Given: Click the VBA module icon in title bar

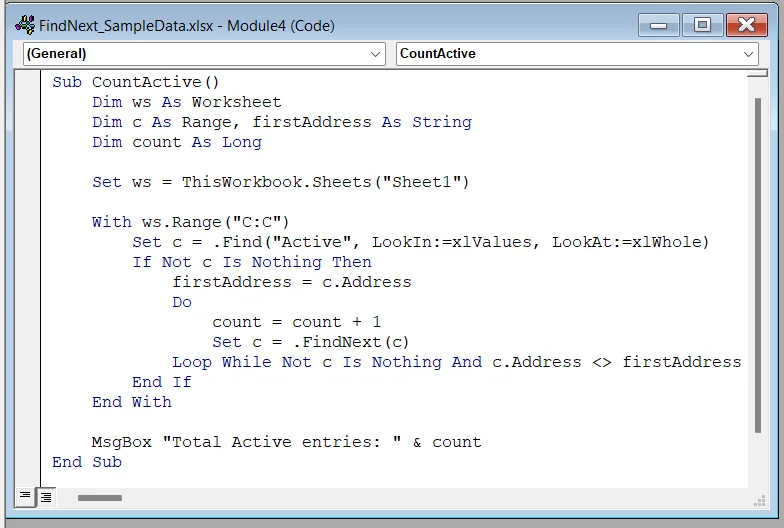Looking at the screenshot, I should pos(25,25).
